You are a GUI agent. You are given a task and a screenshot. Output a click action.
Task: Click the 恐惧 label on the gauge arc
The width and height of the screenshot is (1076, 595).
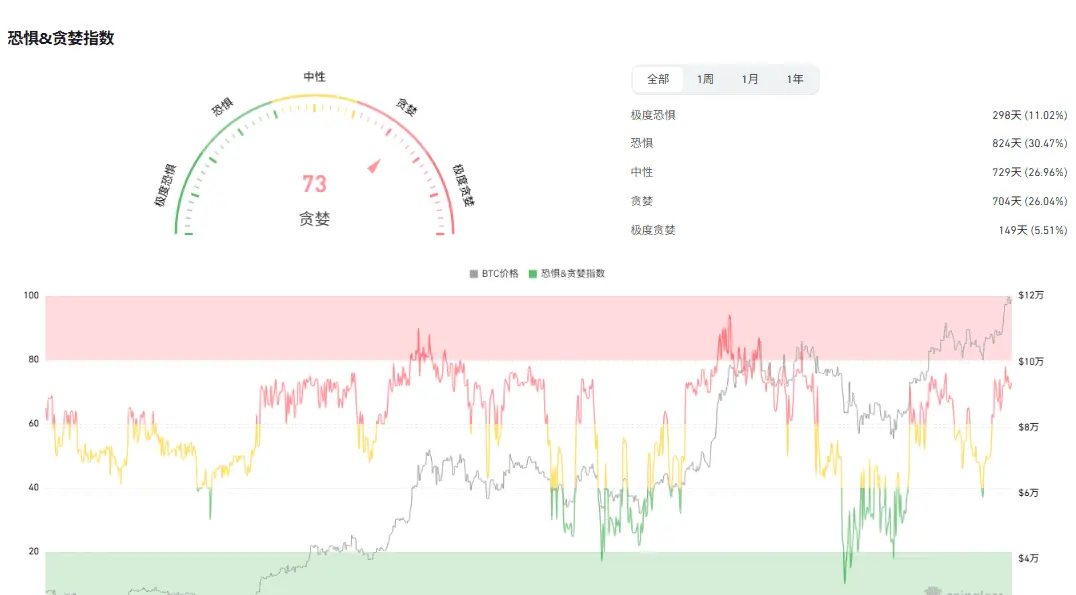(222, 107)
